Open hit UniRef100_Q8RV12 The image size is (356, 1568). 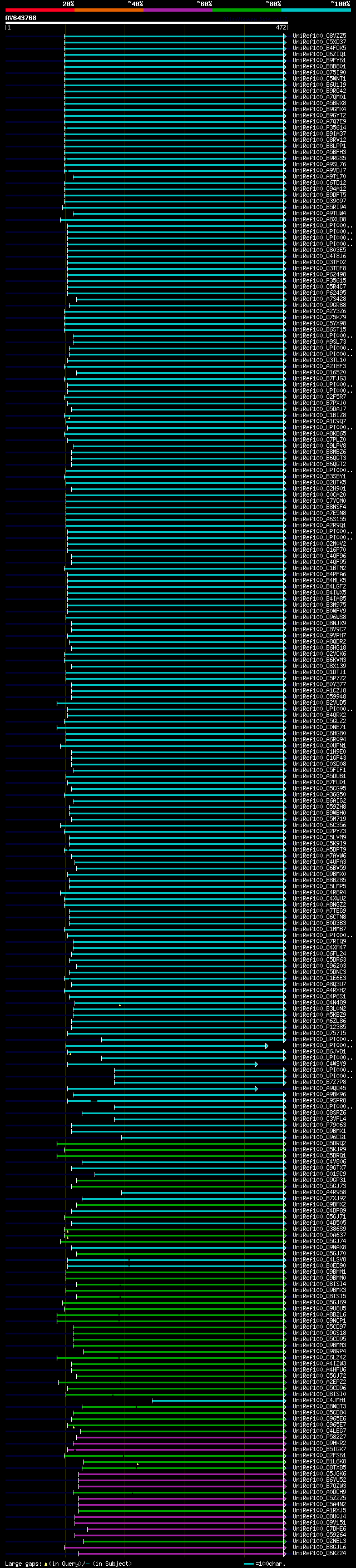pos(319,140)
